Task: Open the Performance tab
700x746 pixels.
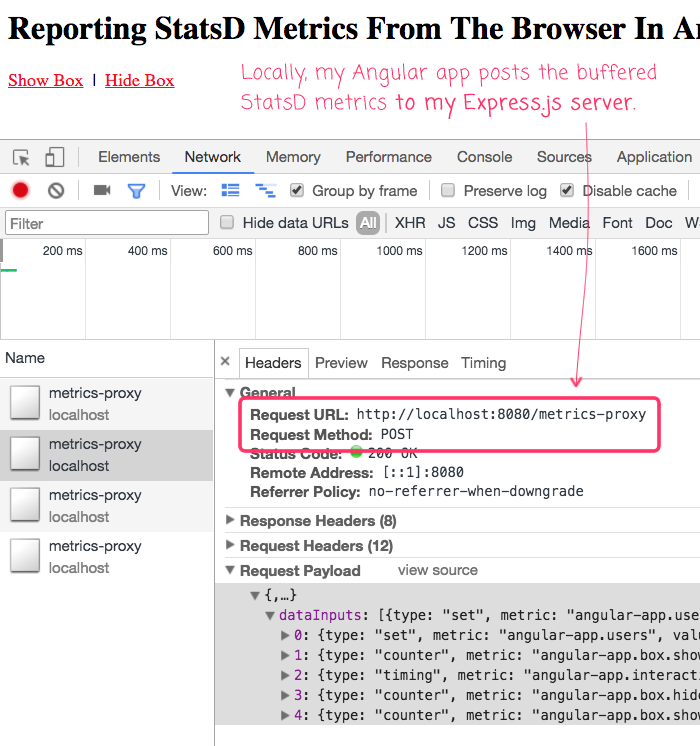Action: (x=389, y=157)
